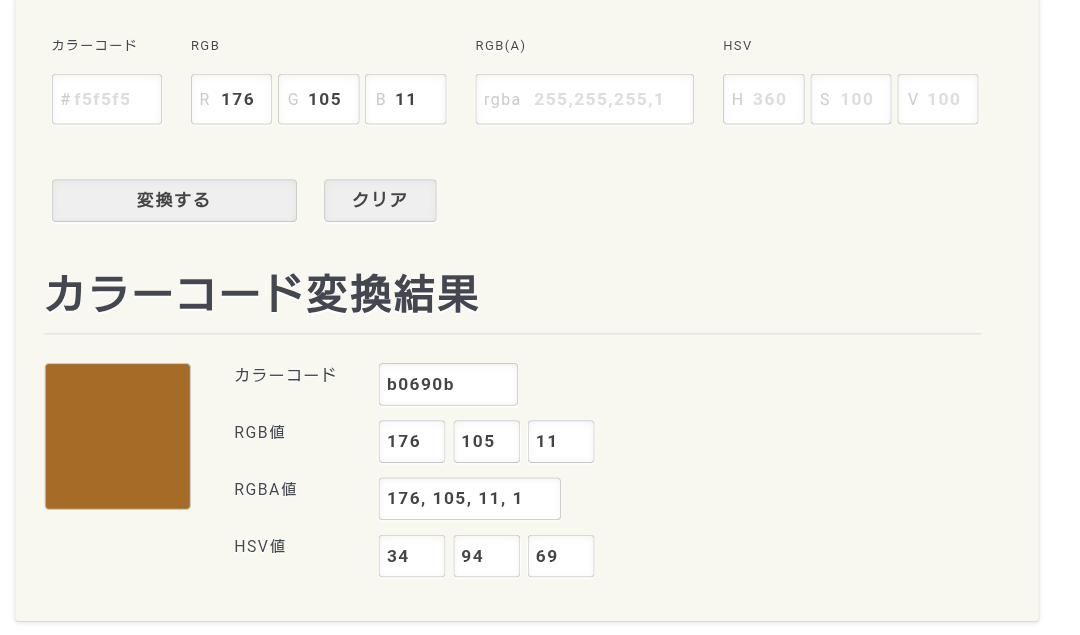Click the HSV value result field 69
Image resolution: width=1080 pixels, height=635 pixels.
pos(561,556)
